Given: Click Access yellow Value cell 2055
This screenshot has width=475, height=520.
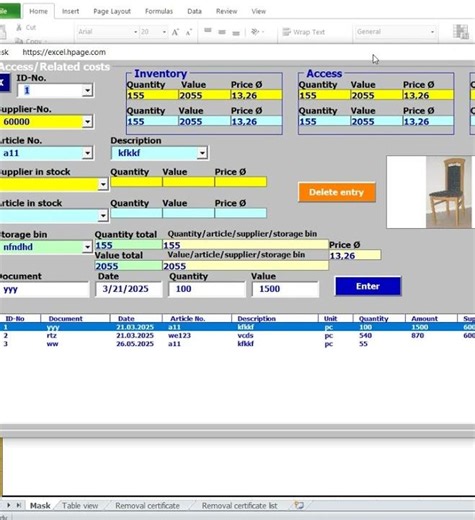Looking at the screenshot, I should point(376,96).
